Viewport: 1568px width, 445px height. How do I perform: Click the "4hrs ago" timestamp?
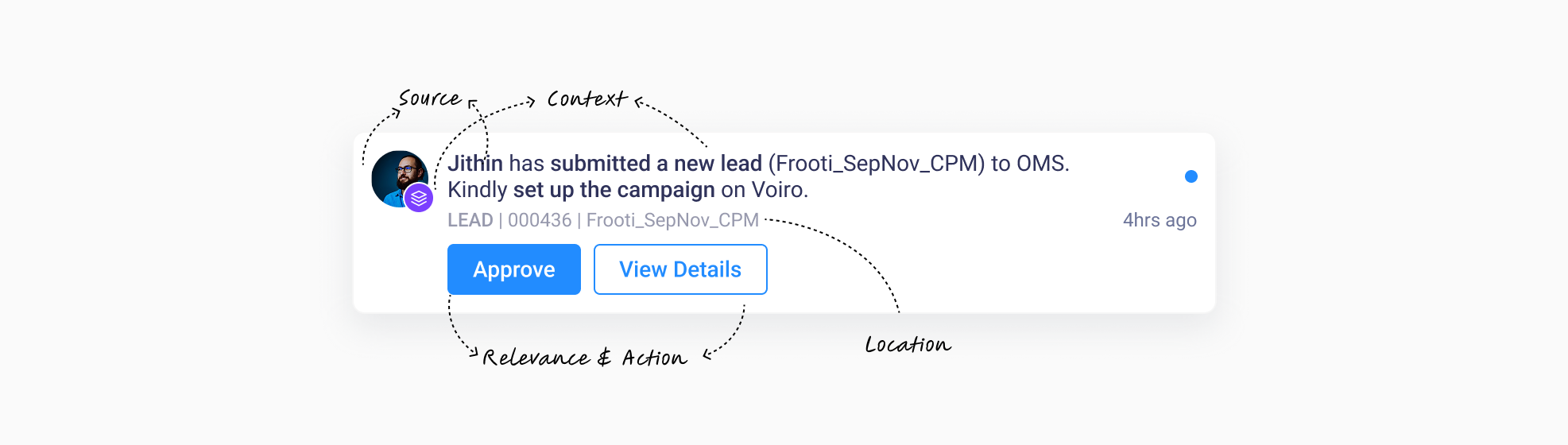tap(1160, 220)
